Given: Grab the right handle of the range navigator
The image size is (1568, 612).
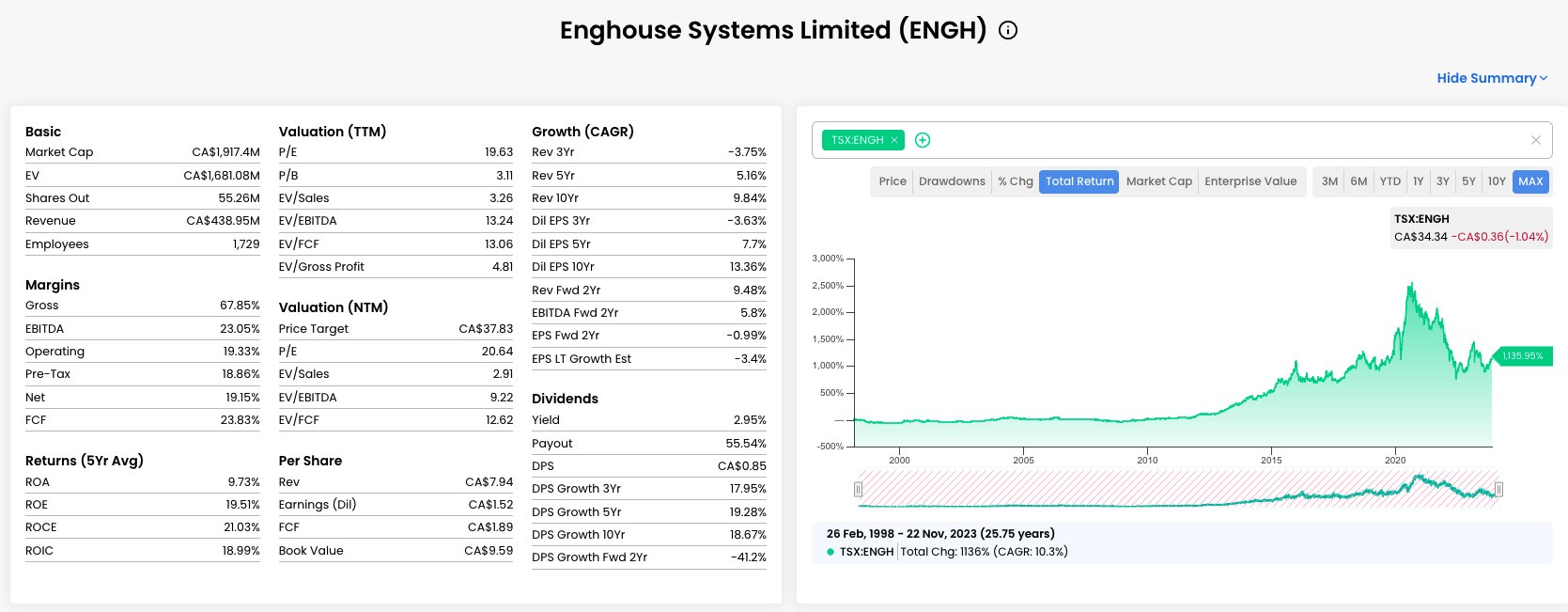Looking at the screenshot, I should (1498, 489).
